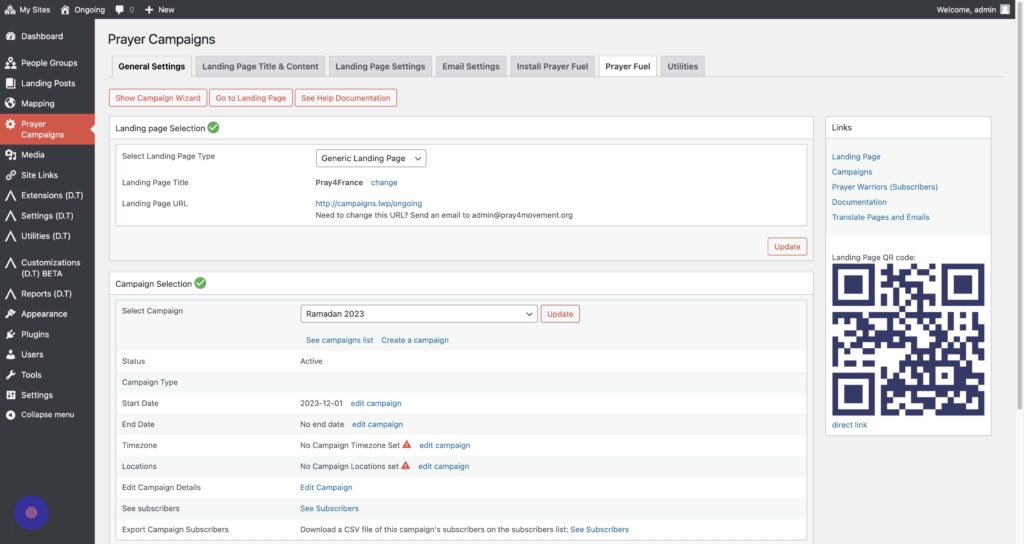Image resolution: width=1024 pixels, height=544 pixels.
Task: Switch to the Landing Page Title & Content tab
Action: coord(260,67)
